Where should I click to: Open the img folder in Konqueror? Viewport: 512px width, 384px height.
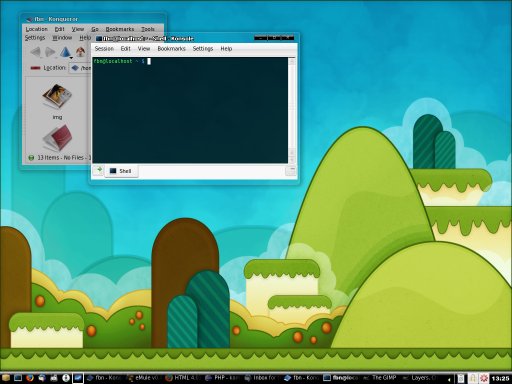(x=57, y=101)
